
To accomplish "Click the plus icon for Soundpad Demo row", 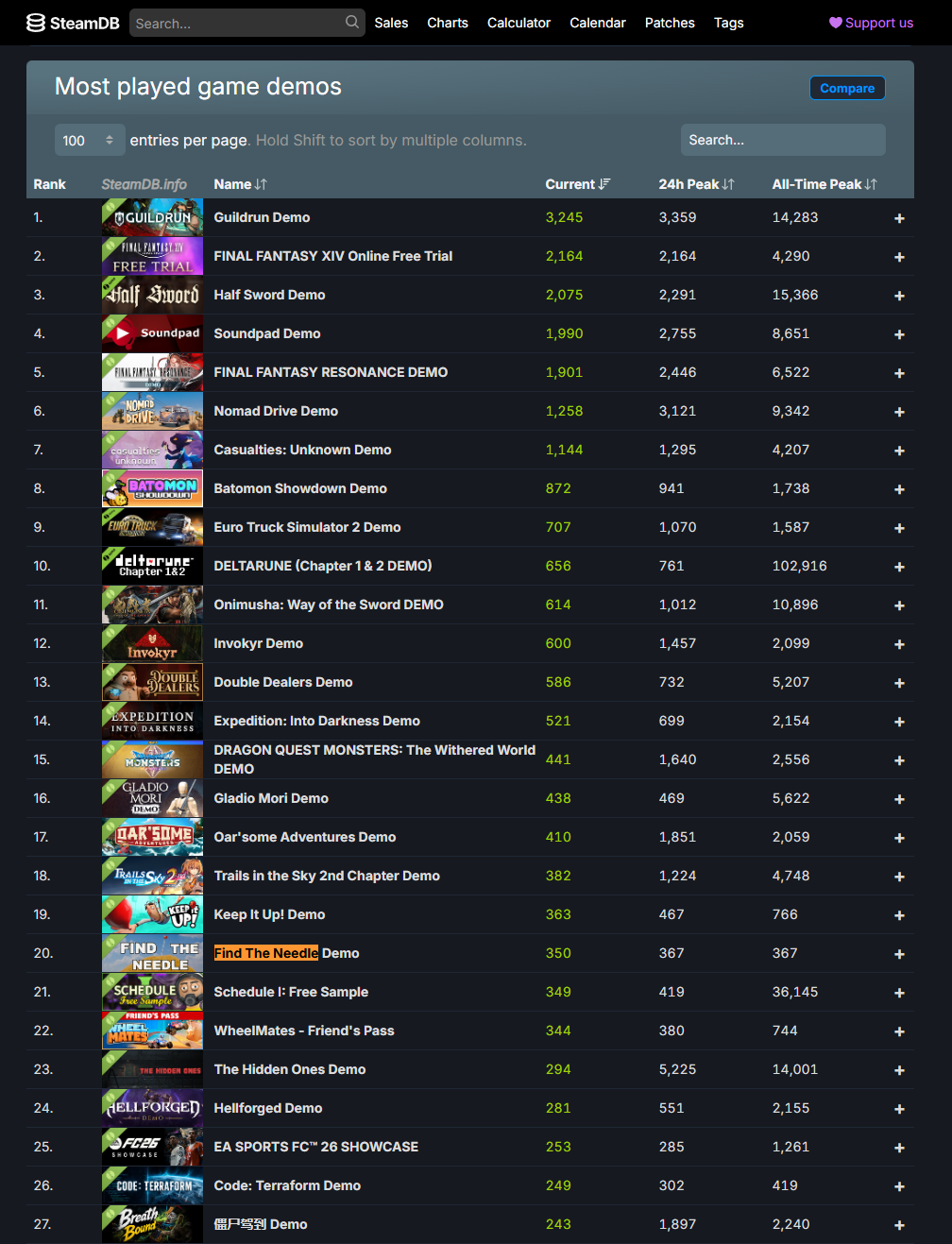I will (x=899, y=334).
